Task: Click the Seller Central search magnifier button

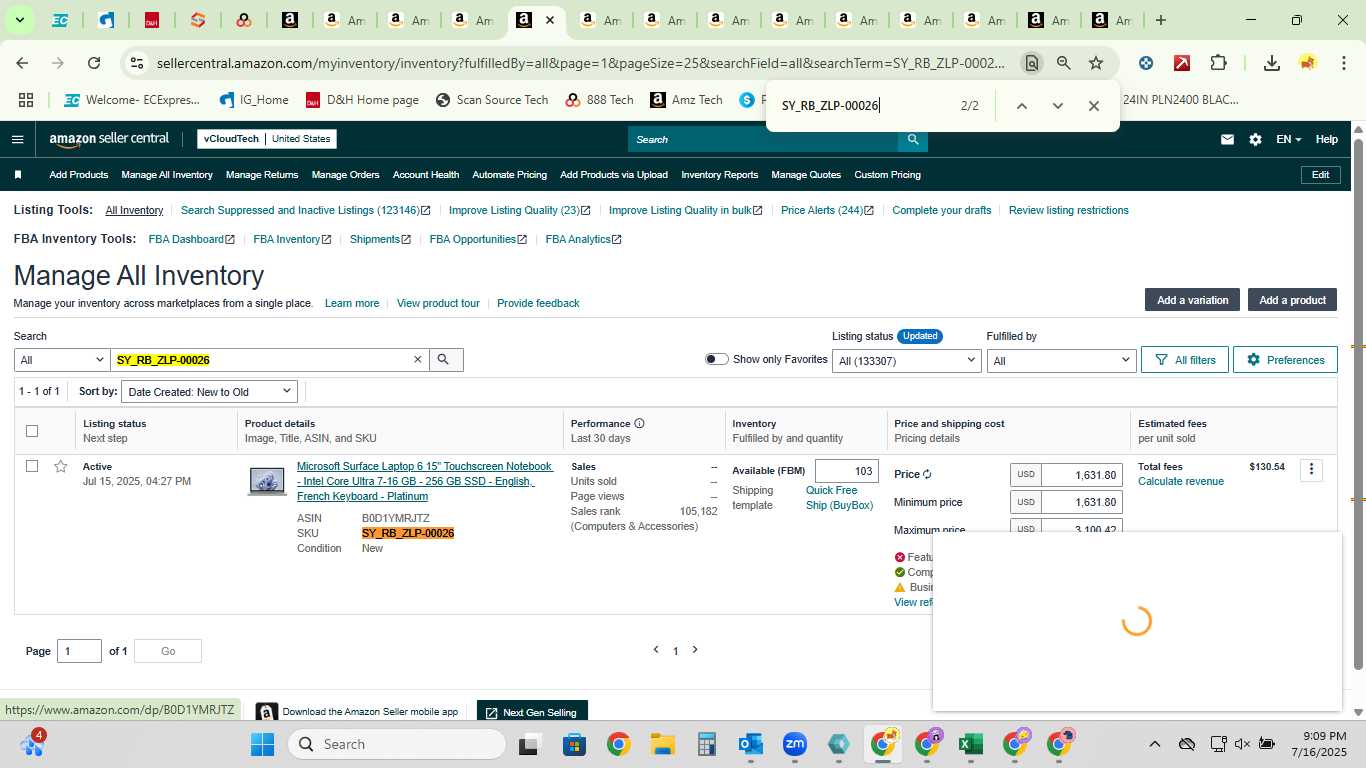Action: tap(912, 139)
